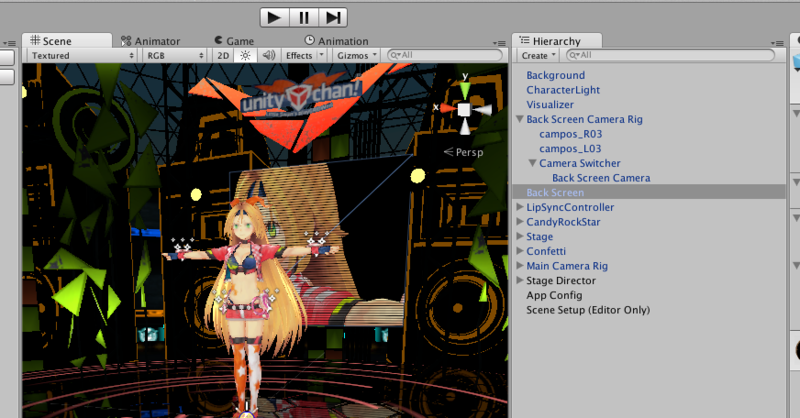The width and height of the screenshot is (800, 418).
Task: Toggle scene Effects button
Action: [299, 55]
